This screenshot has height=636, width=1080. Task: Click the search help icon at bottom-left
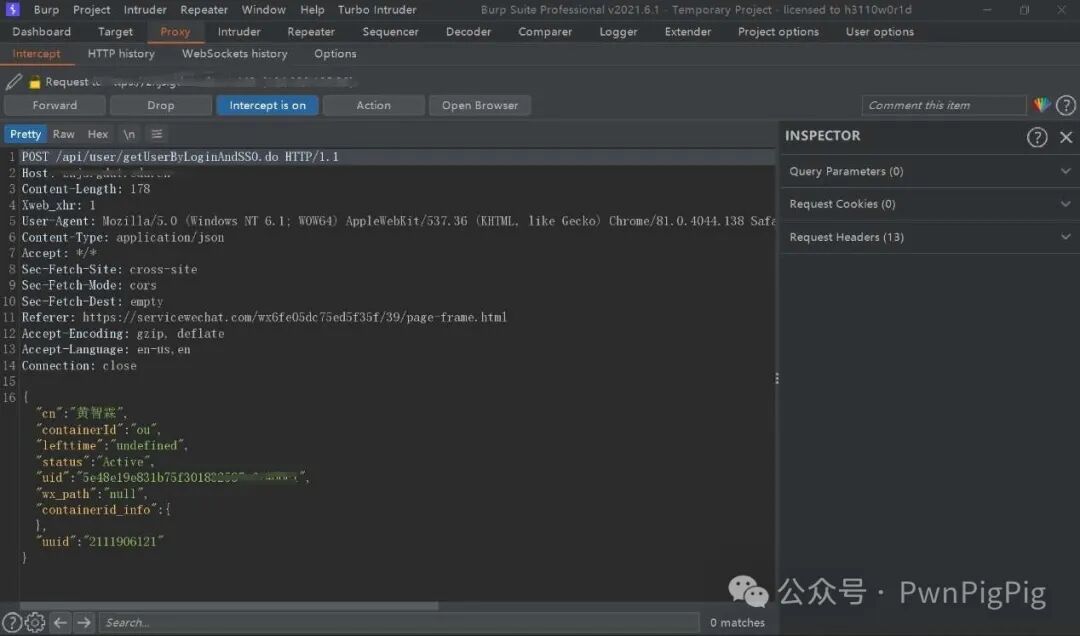(x=12, y=622)
